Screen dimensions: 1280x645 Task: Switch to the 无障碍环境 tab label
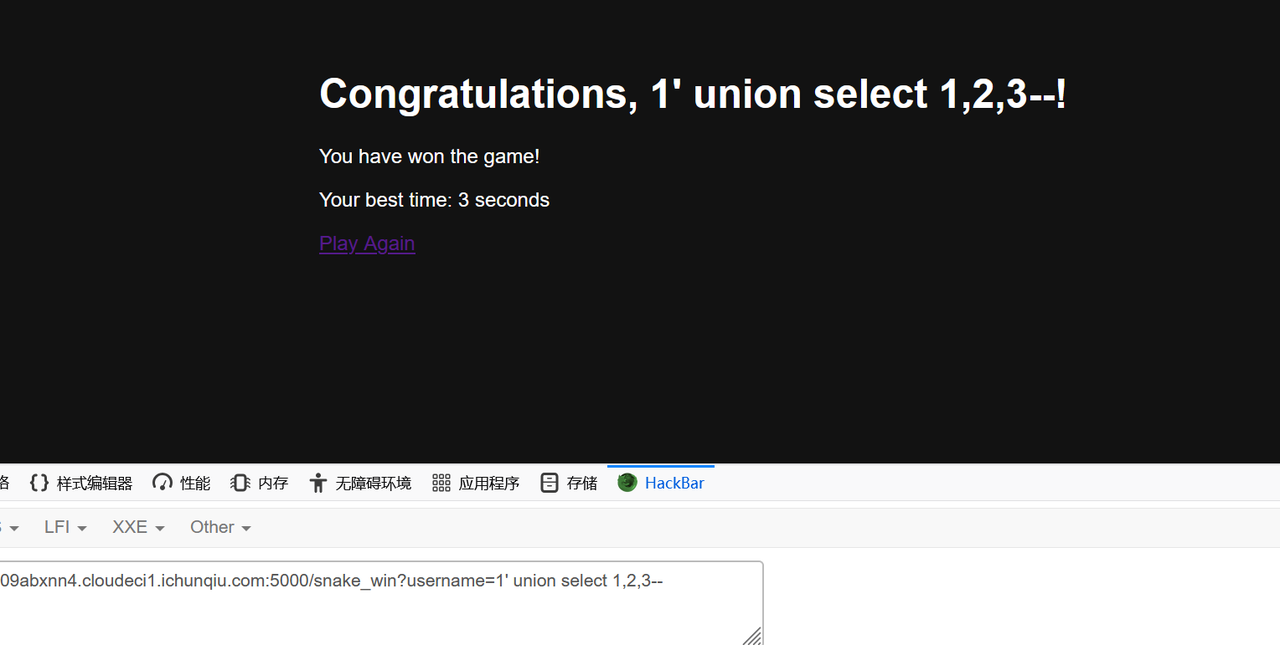[x=373, y=483]
